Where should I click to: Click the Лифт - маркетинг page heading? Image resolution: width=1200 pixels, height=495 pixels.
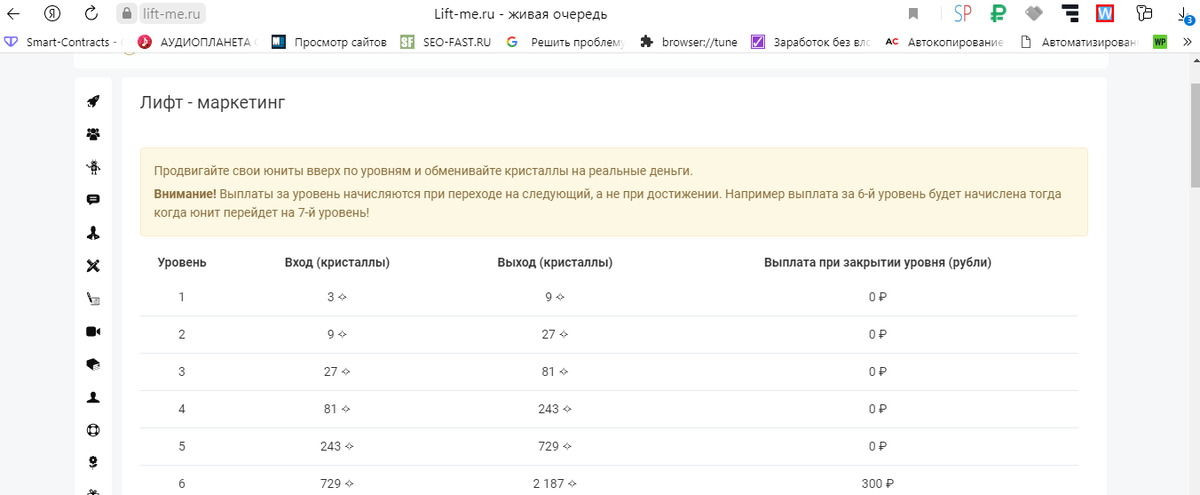tap(213, 102)
